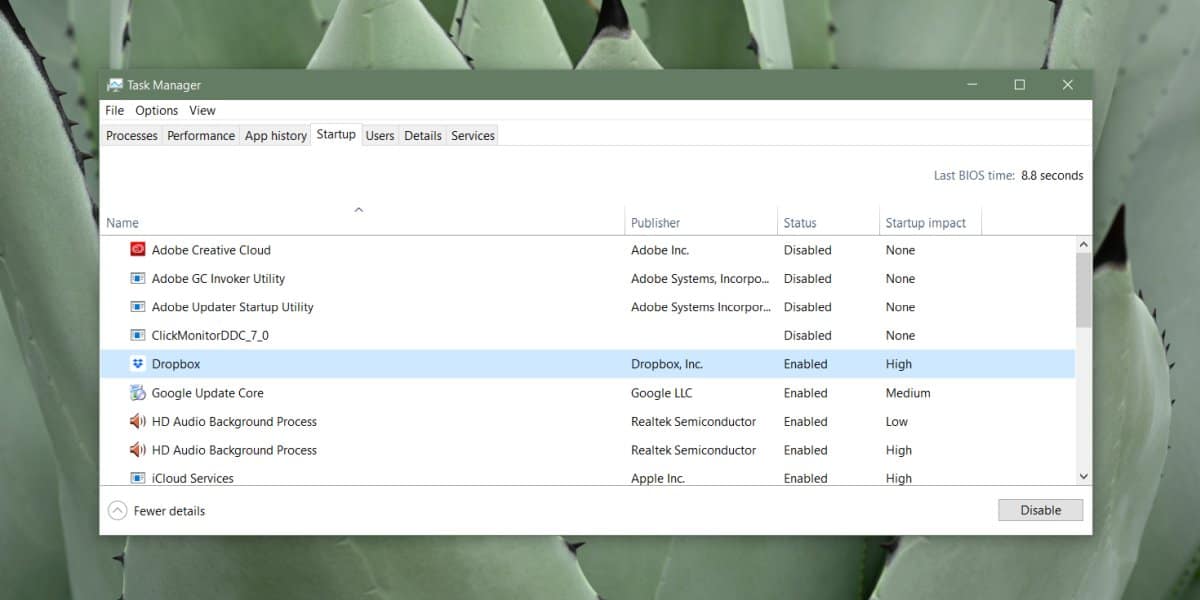Image resolution: width=1200 pixels, height=600 pixels.
Task: Click the ClickMonitorDDC icon
Action: tap(136, 335)
